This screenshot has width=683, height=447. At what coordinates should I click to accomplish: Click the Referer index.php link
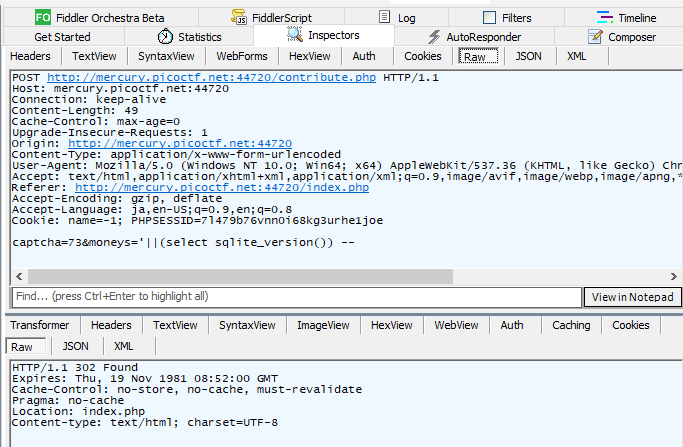pyautogui.click(x=222, y=187)
